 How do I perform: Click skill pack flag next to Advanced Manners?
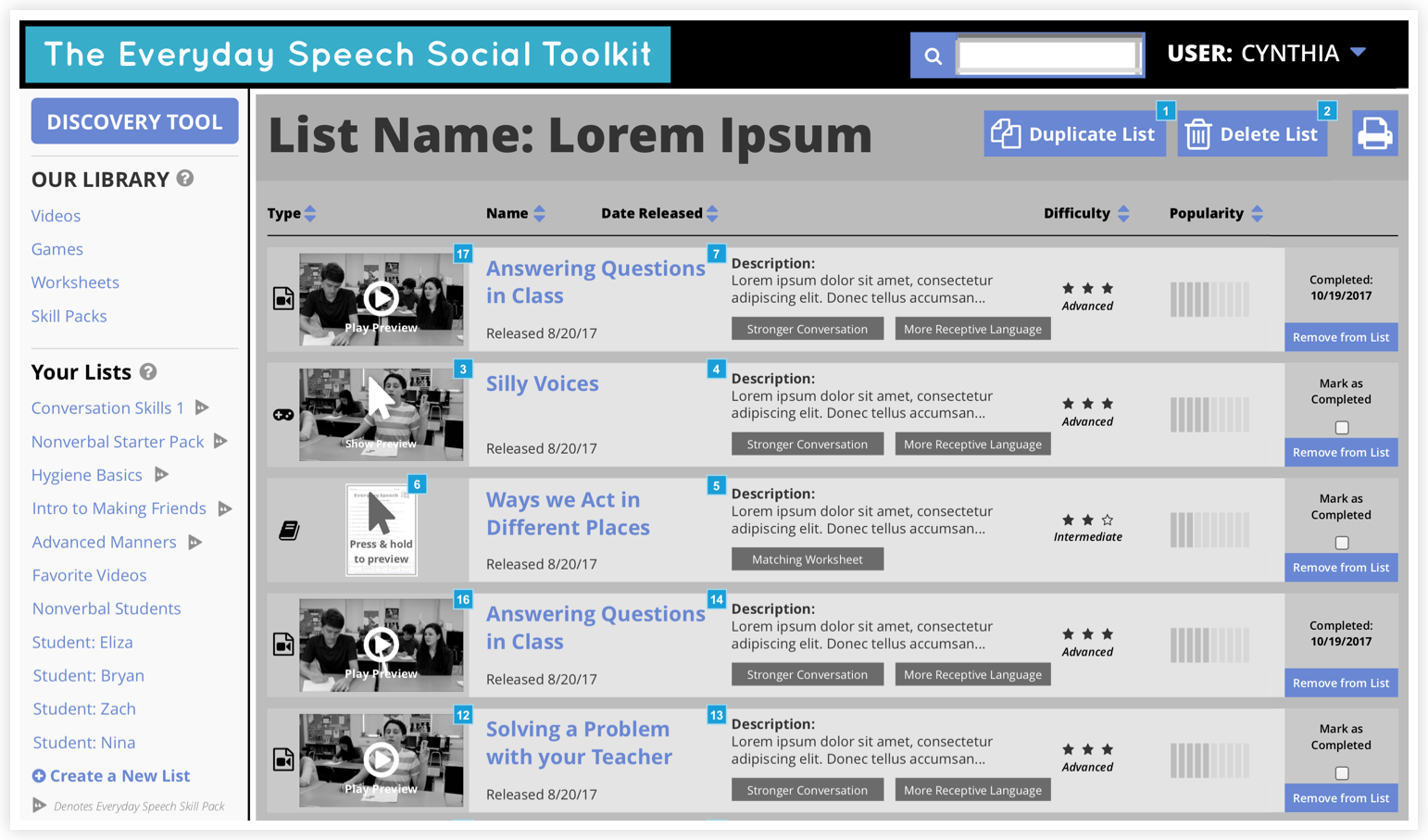(194, 542)
